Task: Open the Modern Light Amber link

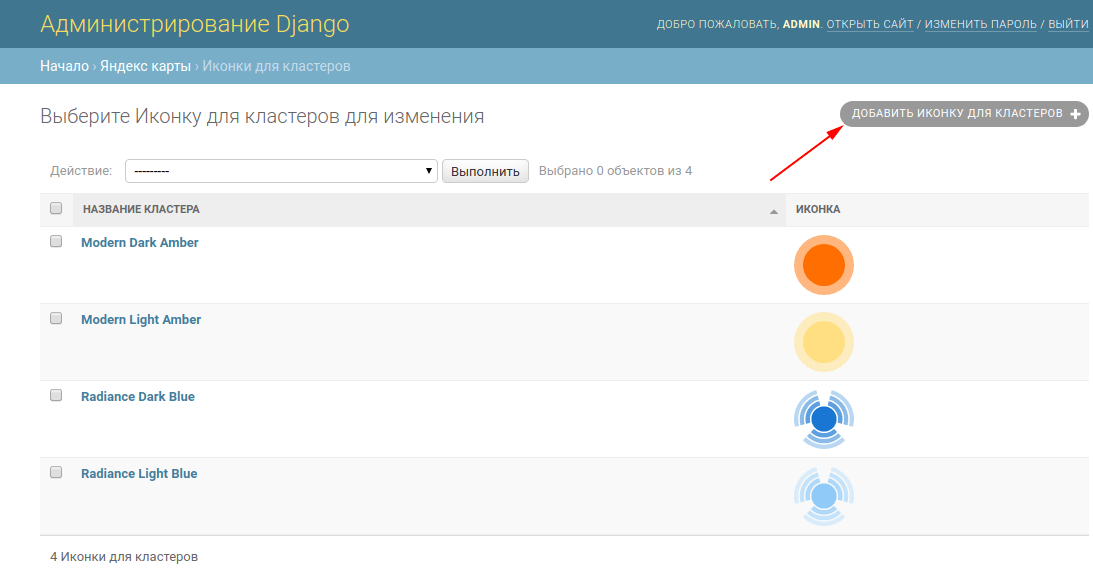Action: [141, 320]
